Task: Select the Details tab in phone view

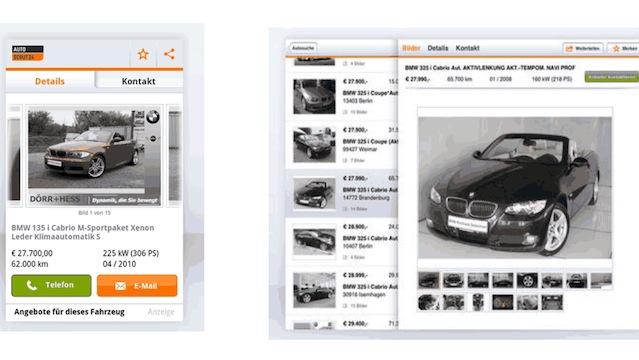Action: click(50, 81)
